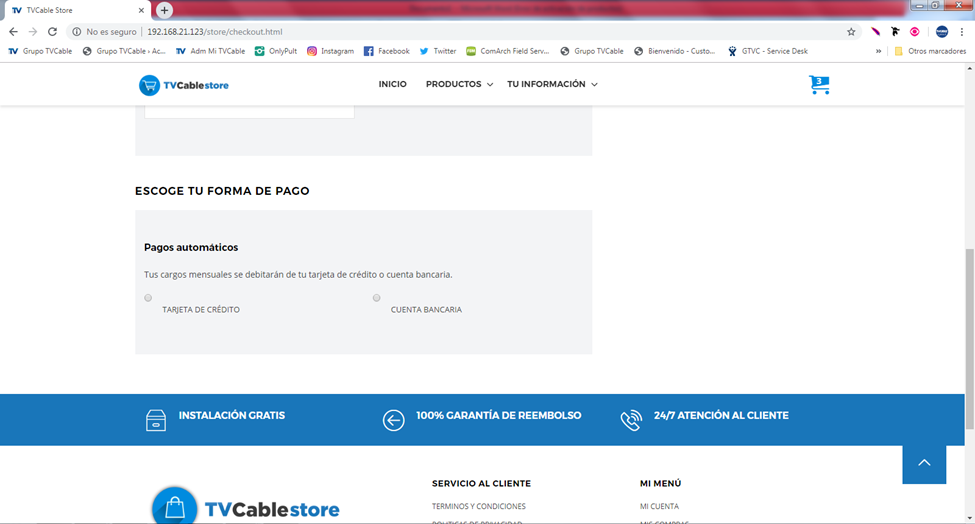Open a new browser tab

164,10
